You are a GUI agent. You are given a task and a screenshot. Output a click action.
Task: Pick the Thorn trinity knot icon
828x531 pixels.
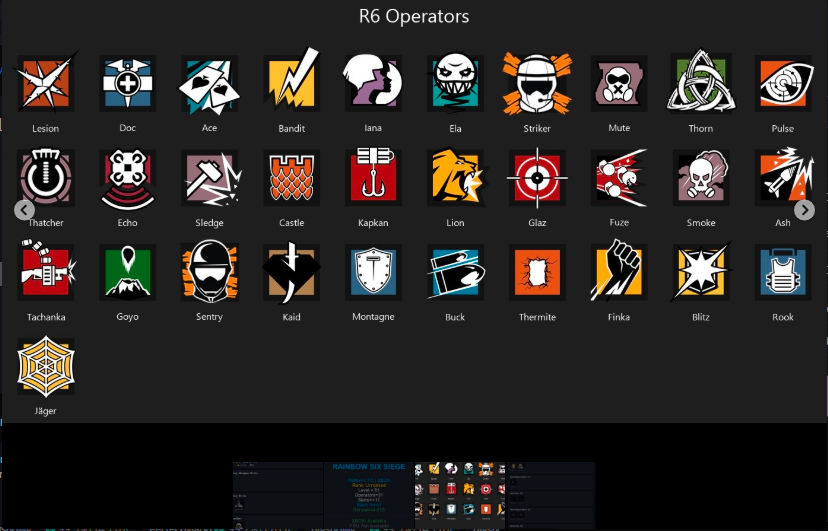(701, 83)
